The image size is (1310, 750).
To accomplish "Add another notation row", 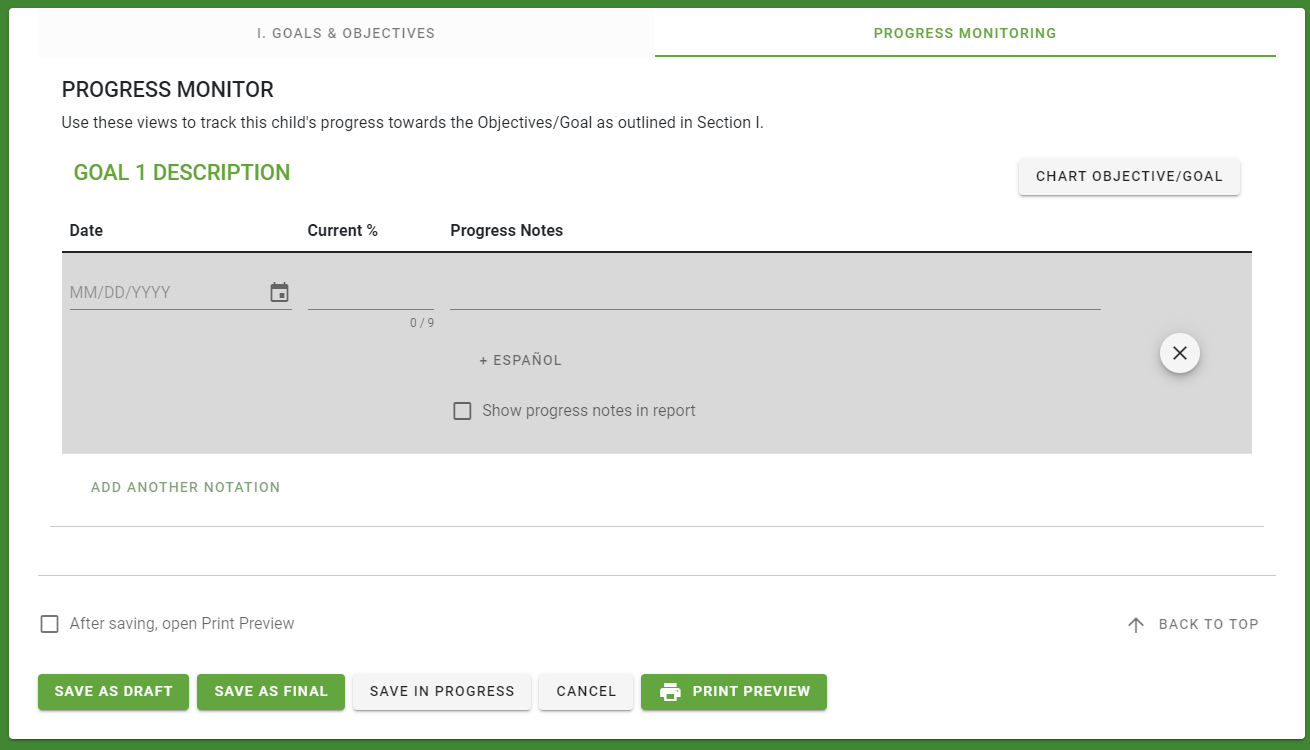I will tap(186, 487).
